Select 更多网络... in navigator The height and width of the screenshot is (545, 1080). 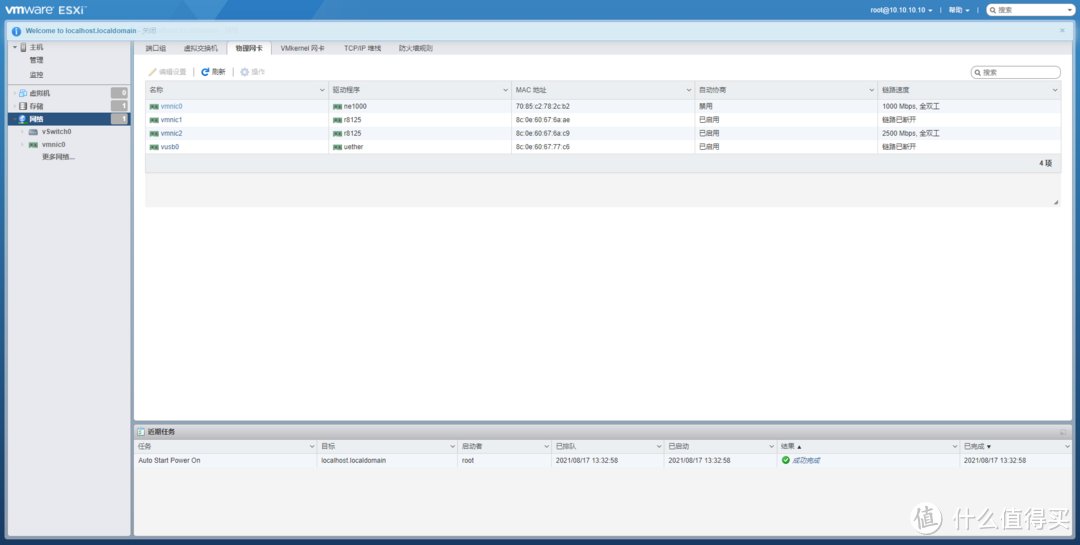click(x=59, y=157)
